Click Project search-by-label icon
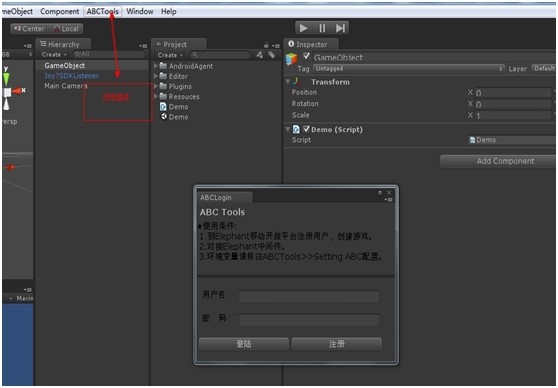 [272, 55]
